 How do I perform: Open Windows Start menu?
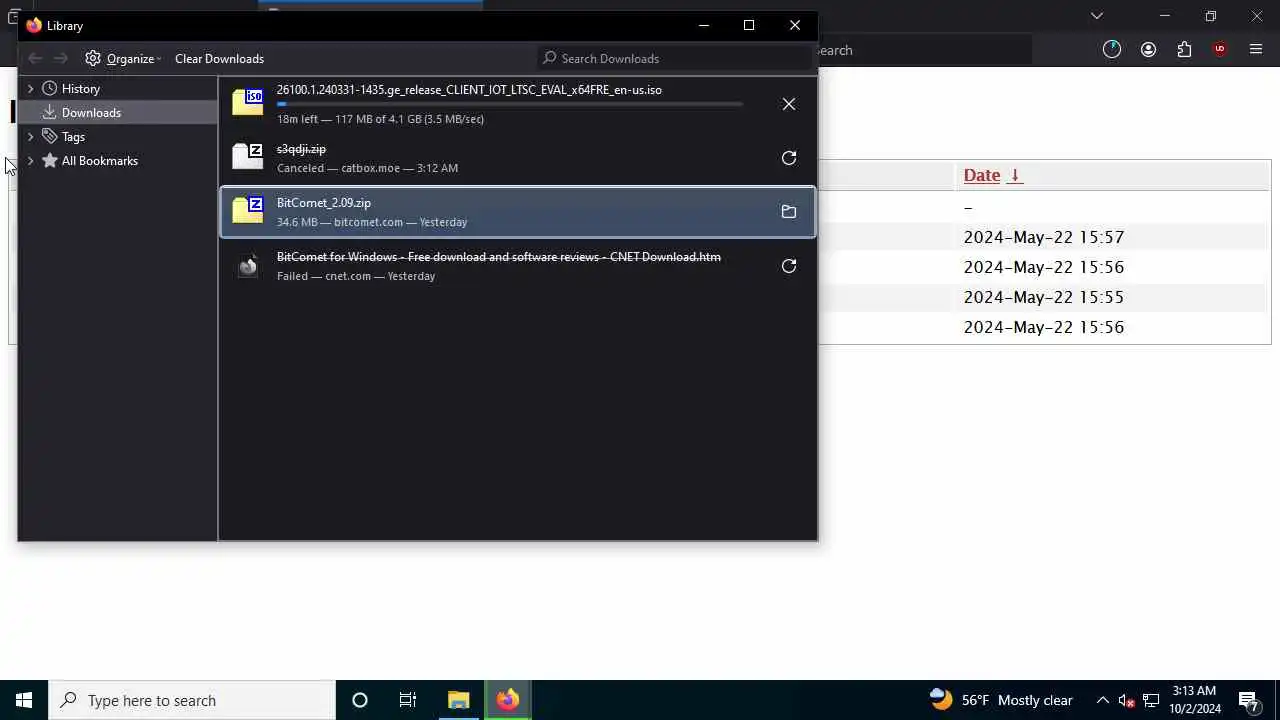coord(24,700)
